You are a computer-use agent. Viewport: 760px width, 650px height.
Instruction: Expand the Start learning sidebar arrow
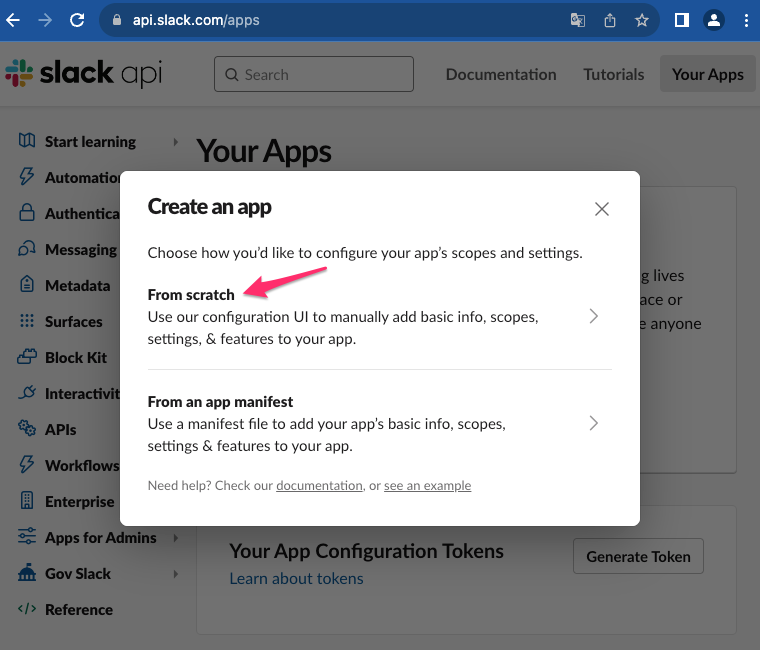point(175,142)
